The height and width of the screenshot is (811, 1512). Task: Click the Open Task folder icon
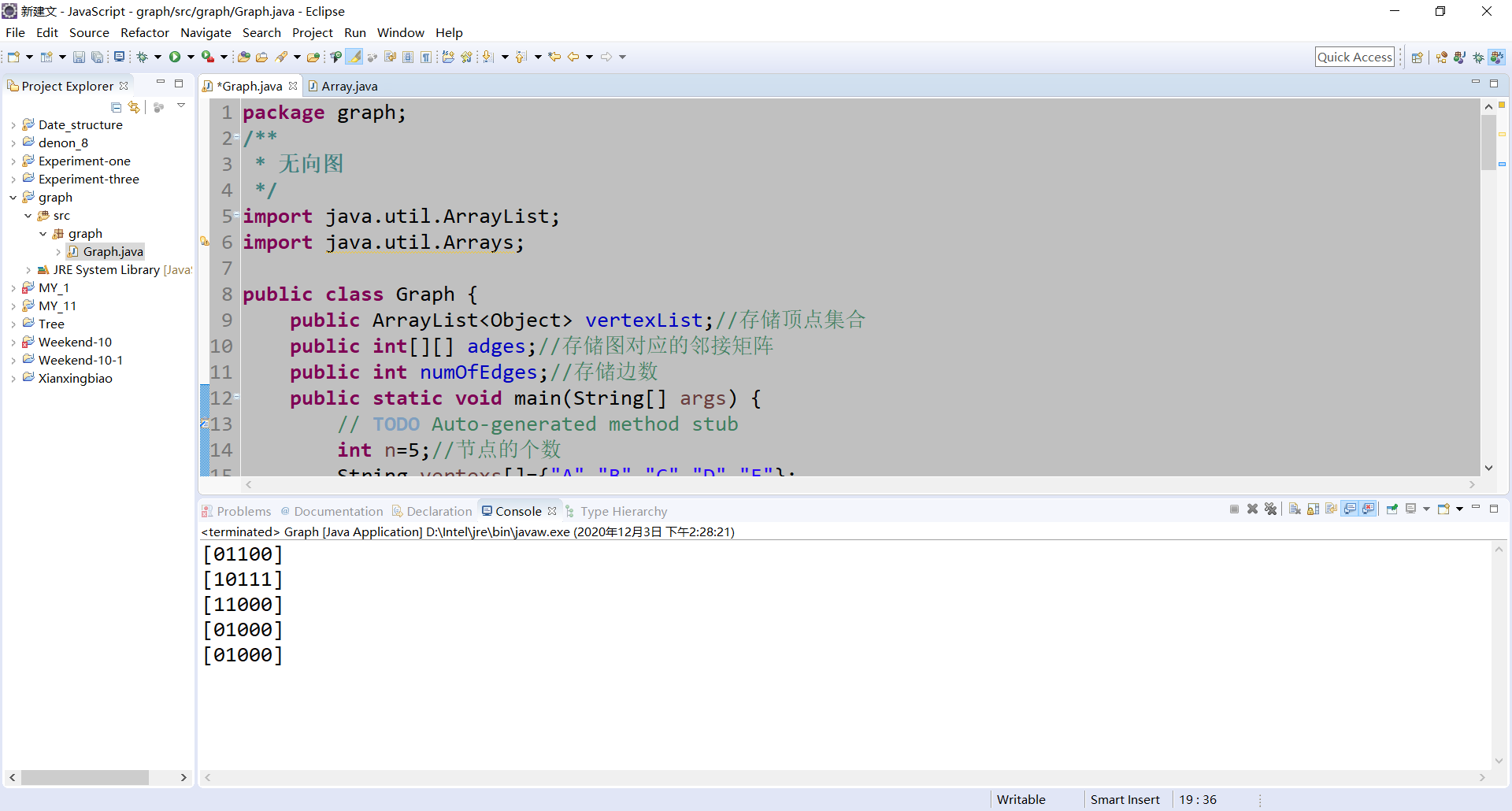coord(261,57)
